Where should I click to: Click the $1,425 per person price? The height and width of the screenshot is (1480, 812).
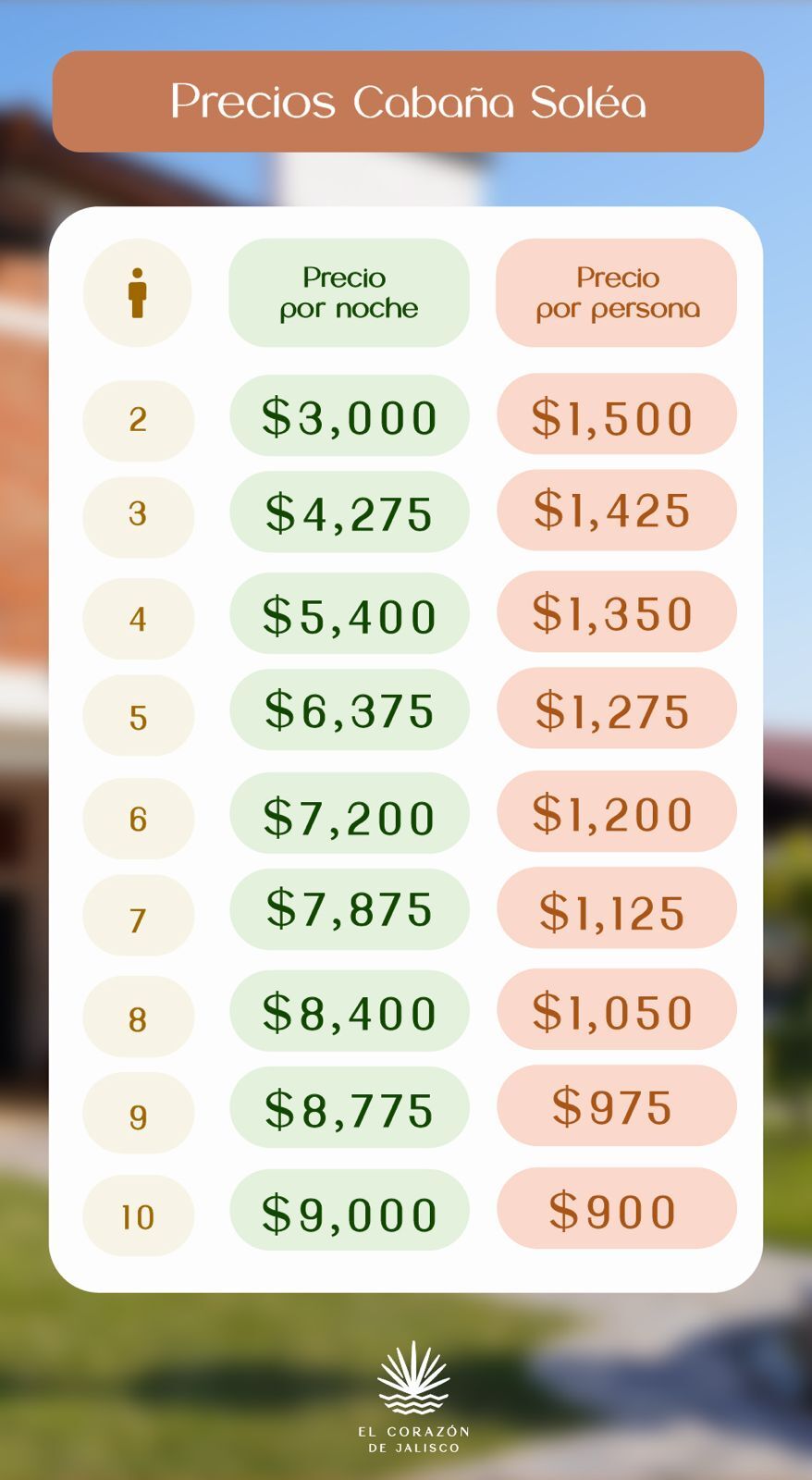click(613, 510)
